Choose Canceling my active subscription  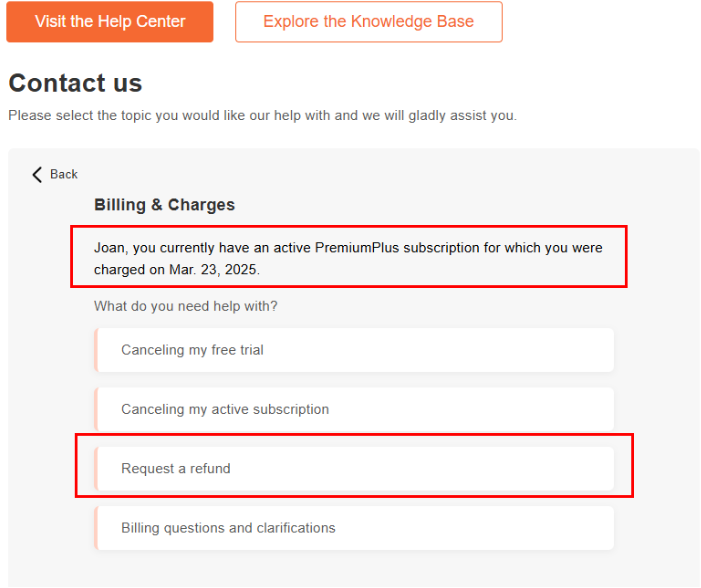click(354, 409)
